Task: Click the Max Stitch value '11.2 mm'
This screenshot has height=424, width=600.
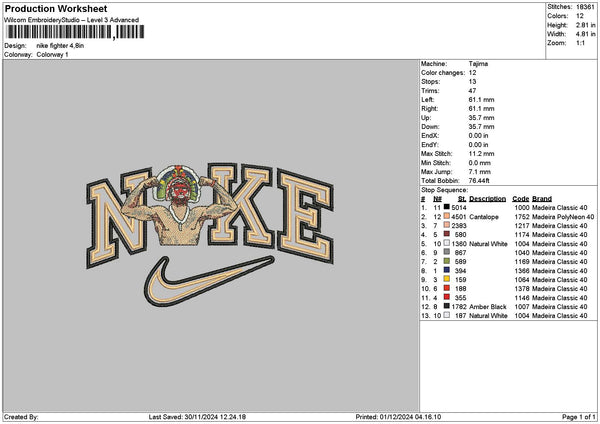Action: coord(481,154)
